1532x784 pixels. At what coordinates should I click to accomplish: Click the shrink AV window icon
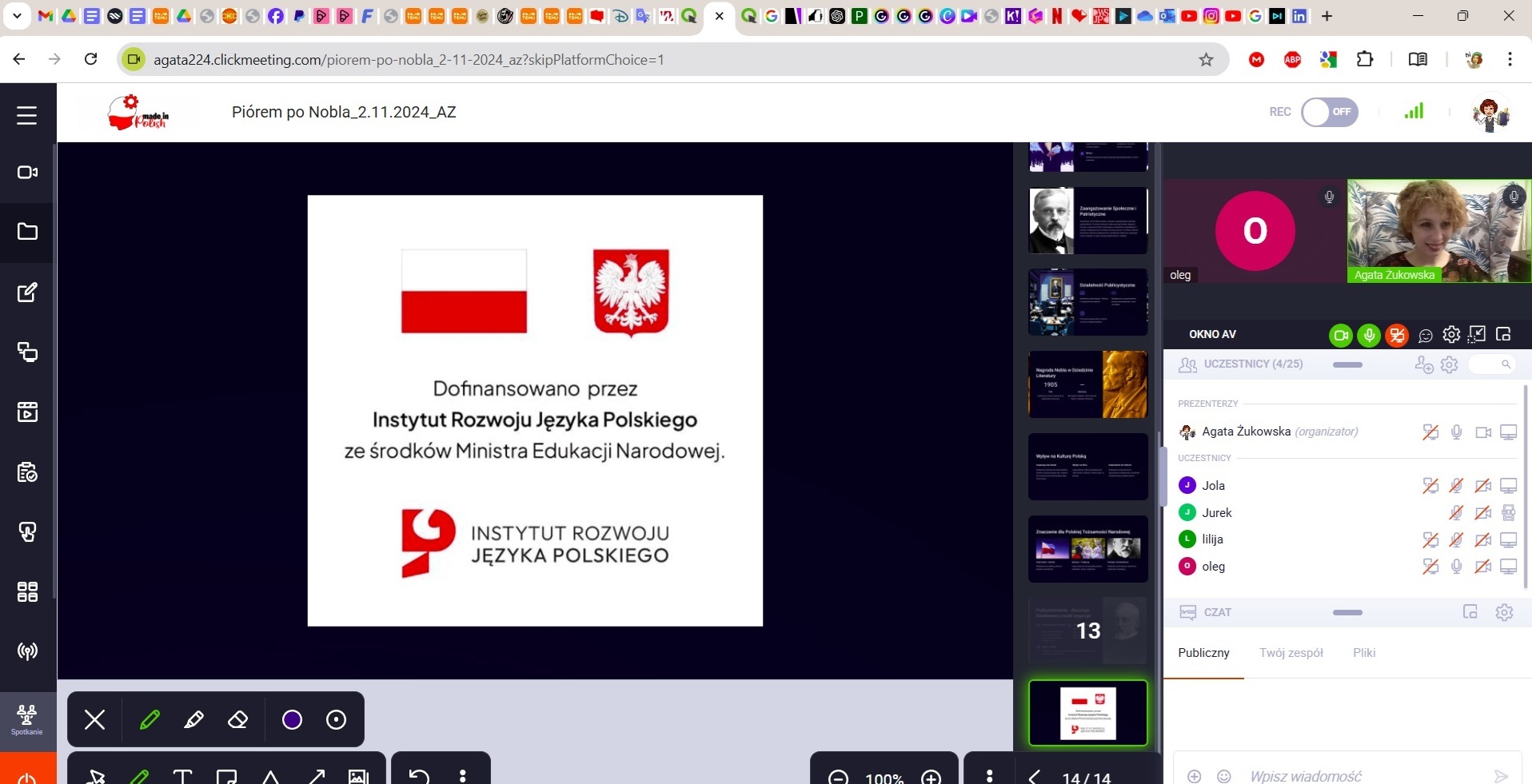[x=1477, y=334]
